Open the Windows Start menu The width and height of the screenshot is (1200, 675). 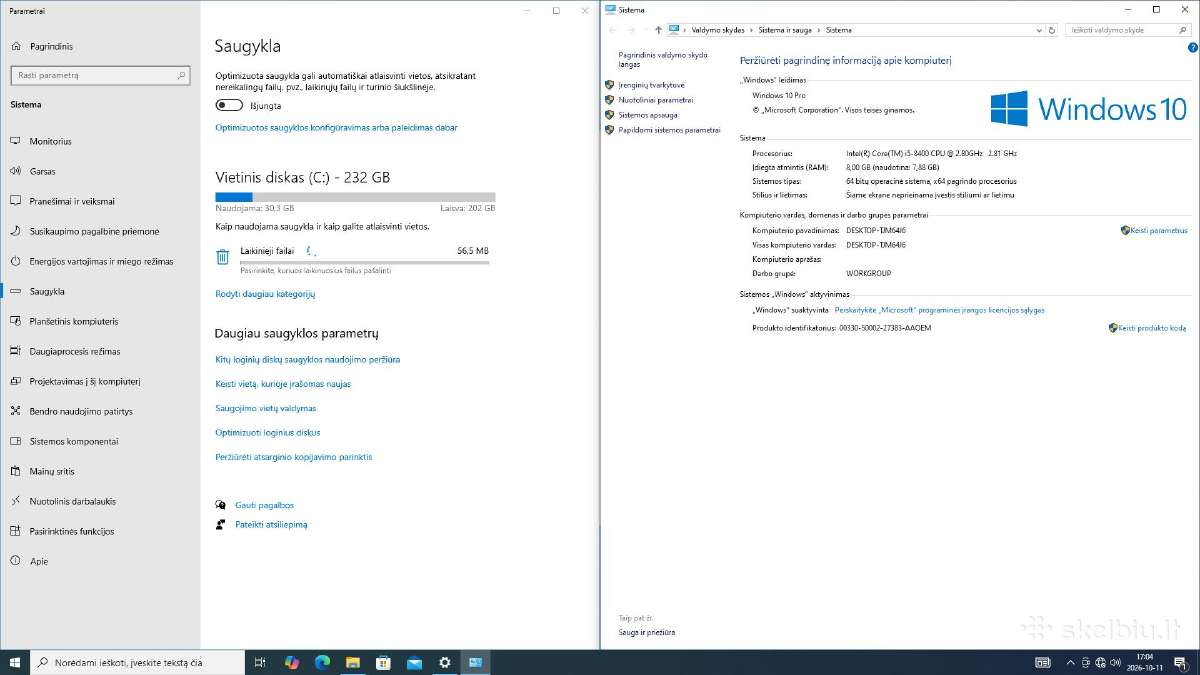pos(15,662)
